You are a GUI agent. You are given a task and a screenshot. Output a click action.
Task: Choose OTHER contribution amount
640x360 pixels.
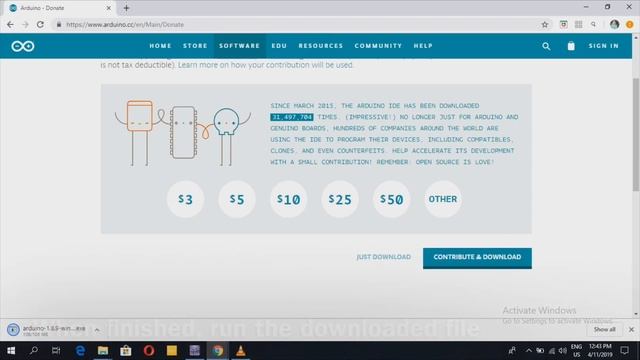(x=443, y=199)
